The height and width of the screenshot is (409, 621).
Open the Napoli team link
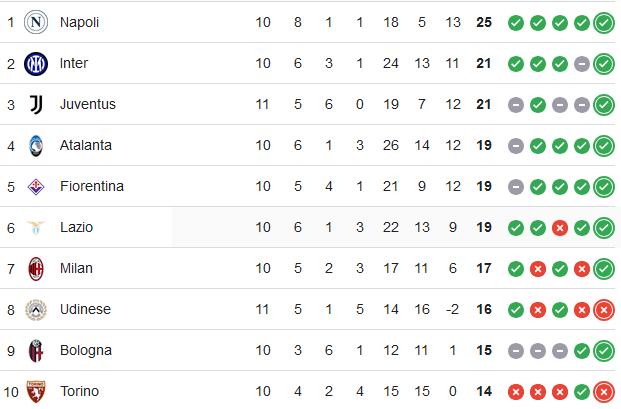point(79,22)
